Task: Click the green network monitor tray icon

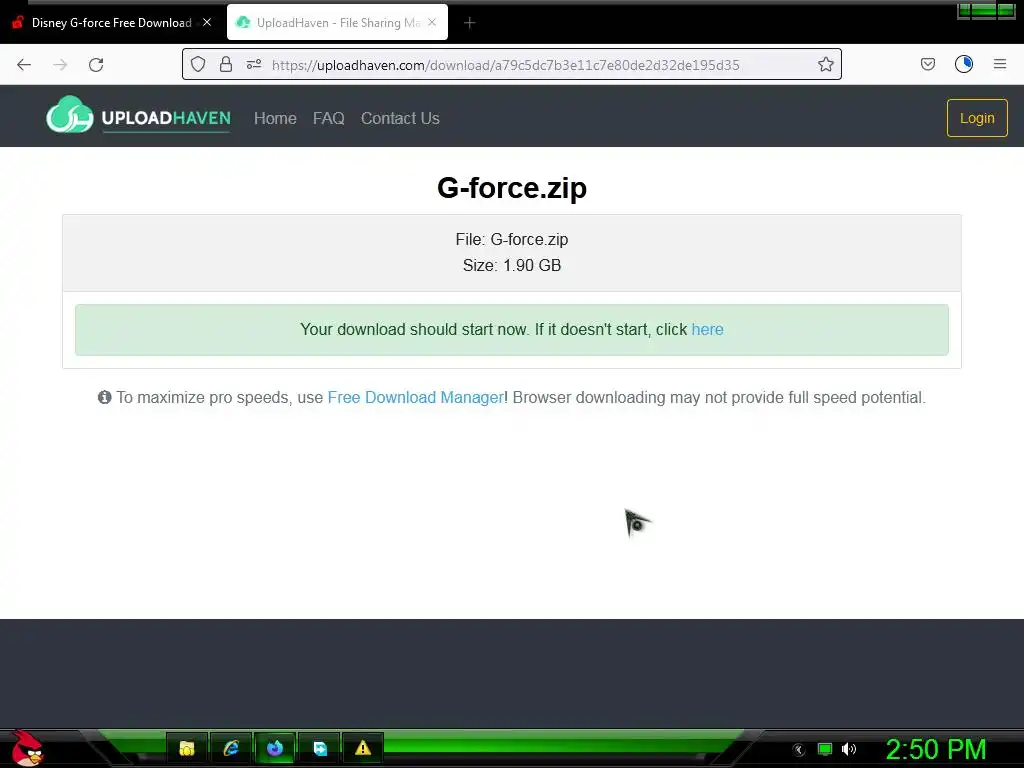Action: [825, 749]
